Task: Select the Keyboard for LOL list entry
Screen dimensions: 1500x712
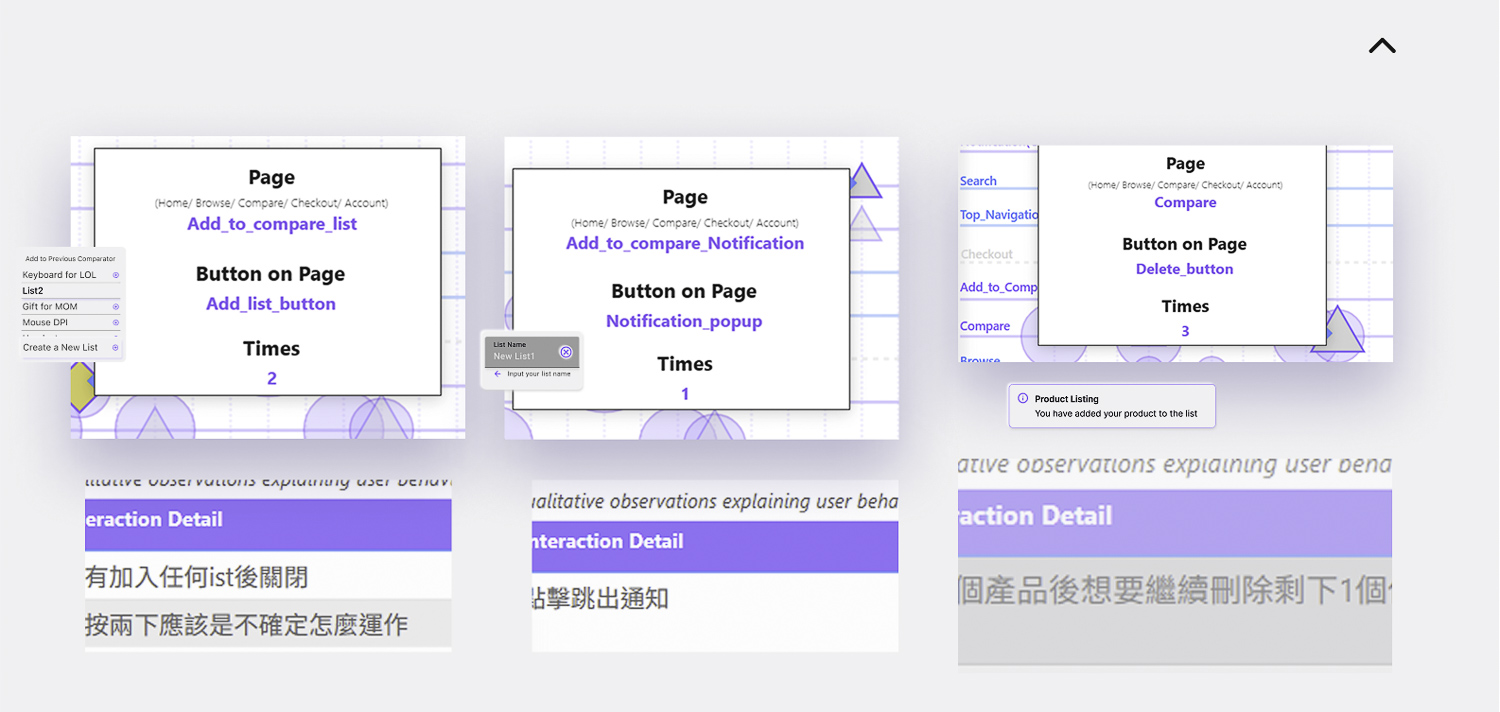Action: click(59, 275)
